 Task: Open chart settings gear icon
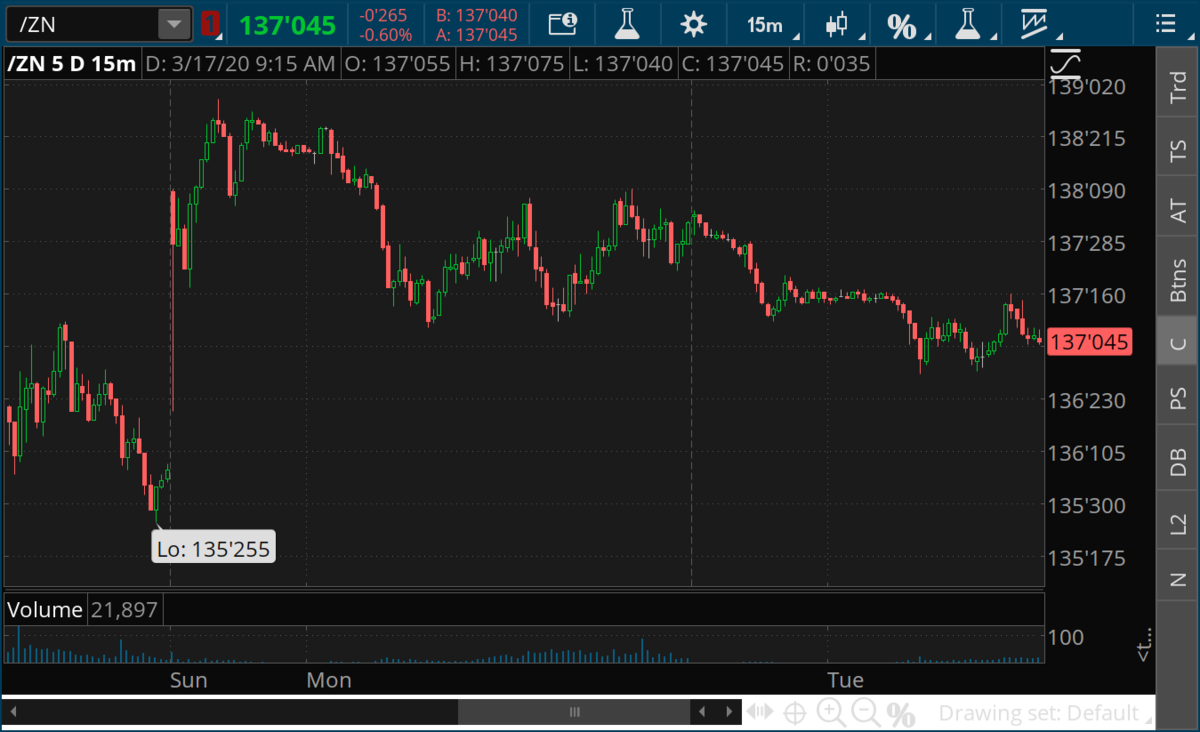pos(692,24)
